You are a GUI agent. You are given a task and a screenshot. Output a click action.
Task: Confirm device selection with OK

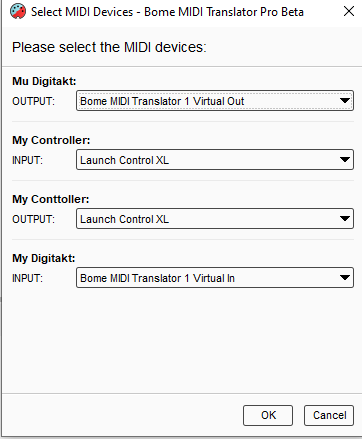point(268,415)
